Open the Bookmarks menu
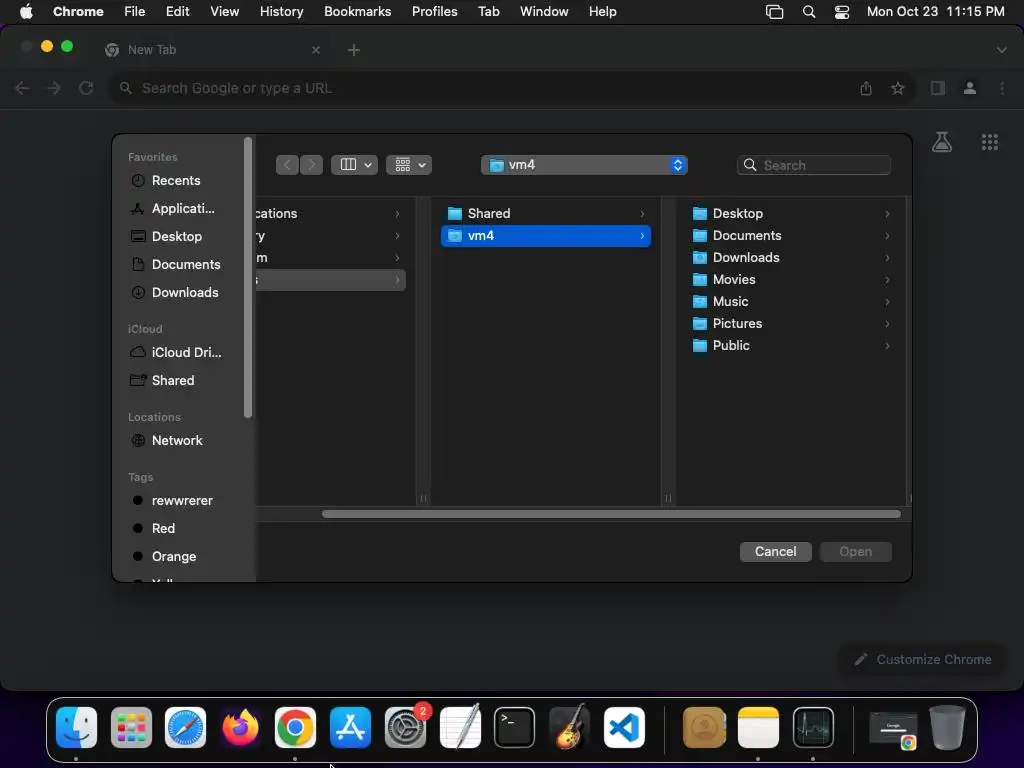The width and height of the screenshot is (1024, 768). coord(357,12)
